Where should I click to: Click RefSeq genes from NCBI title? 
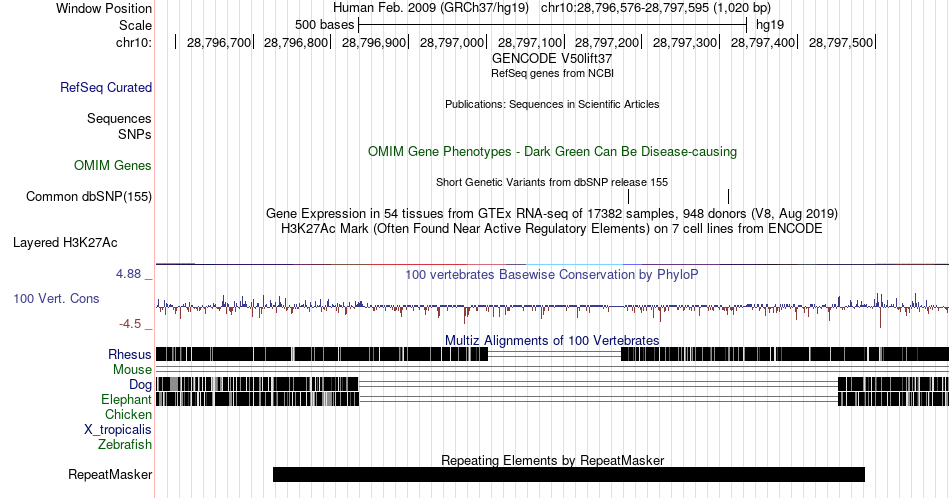pyautogui.click(x=552, y=73)
